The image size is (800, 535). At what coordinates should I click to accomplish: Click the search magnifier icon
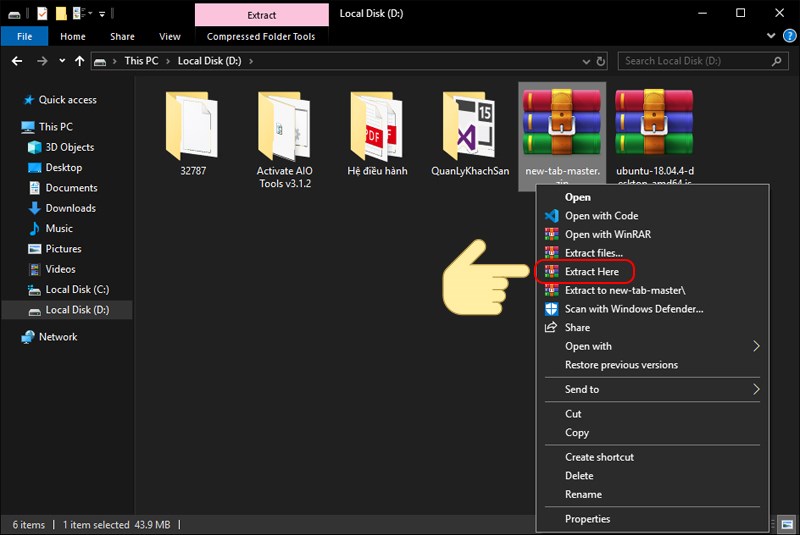pyautogui.click(x=777, y=61)
